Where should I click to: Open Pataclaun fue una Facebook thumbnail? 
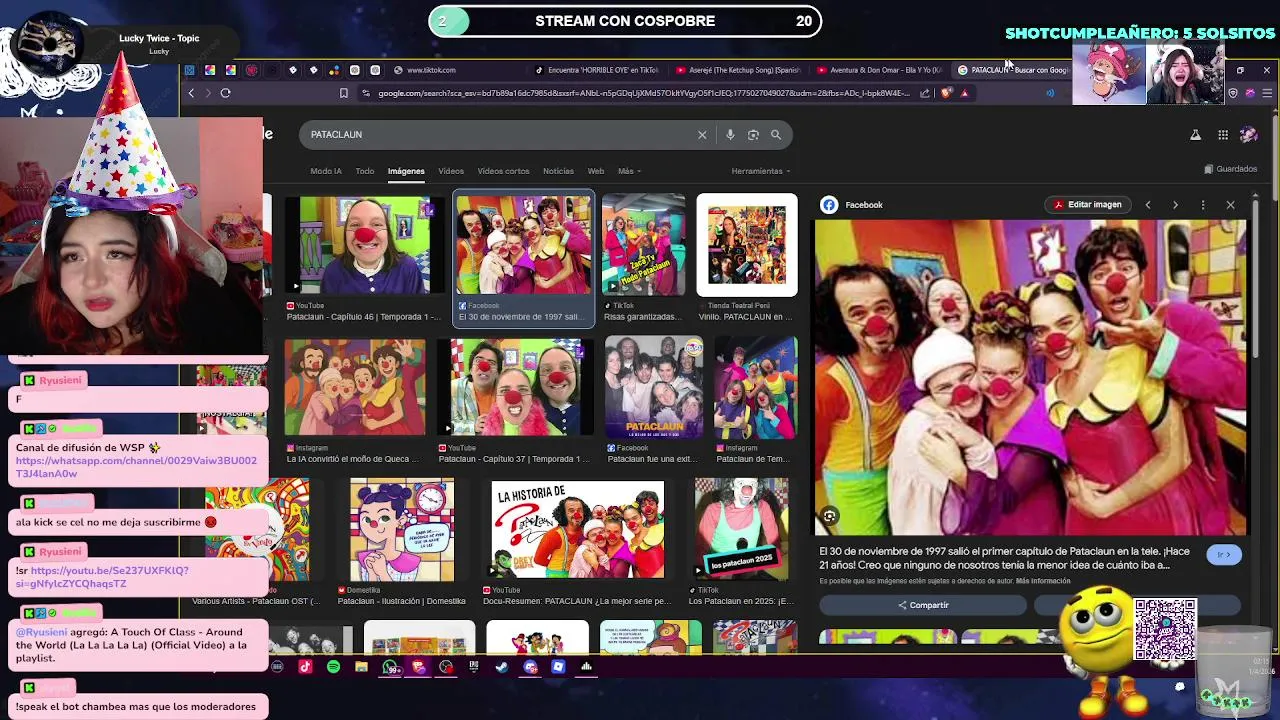tap(653, 388)
